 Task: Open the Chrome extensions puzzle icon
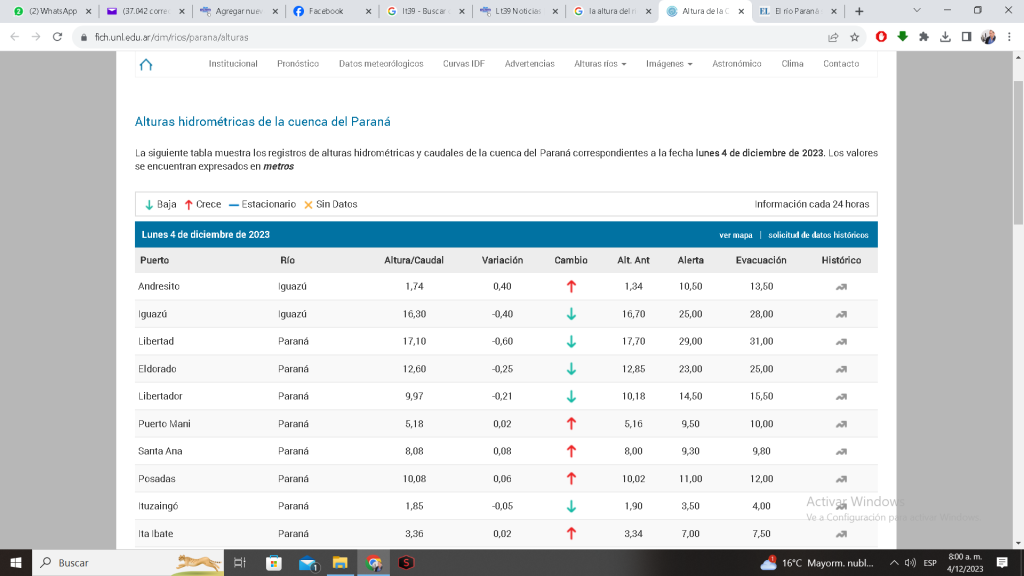coord(924,37)
